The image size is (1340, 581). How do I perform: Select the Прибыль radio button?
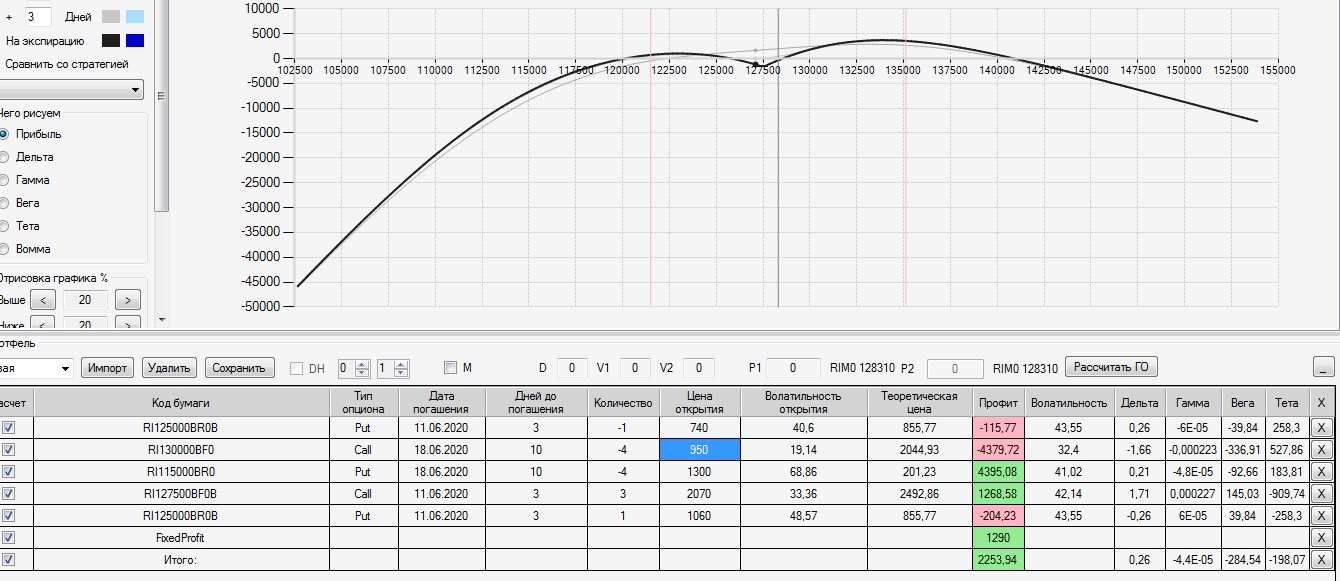coord(4,134)
